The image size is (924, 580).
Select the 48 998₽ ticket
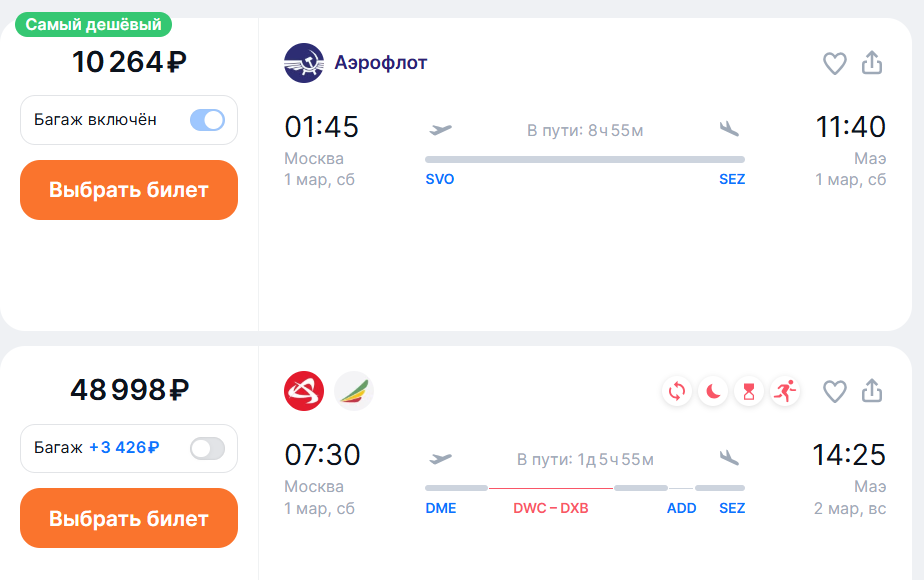(x=129, y=518)
